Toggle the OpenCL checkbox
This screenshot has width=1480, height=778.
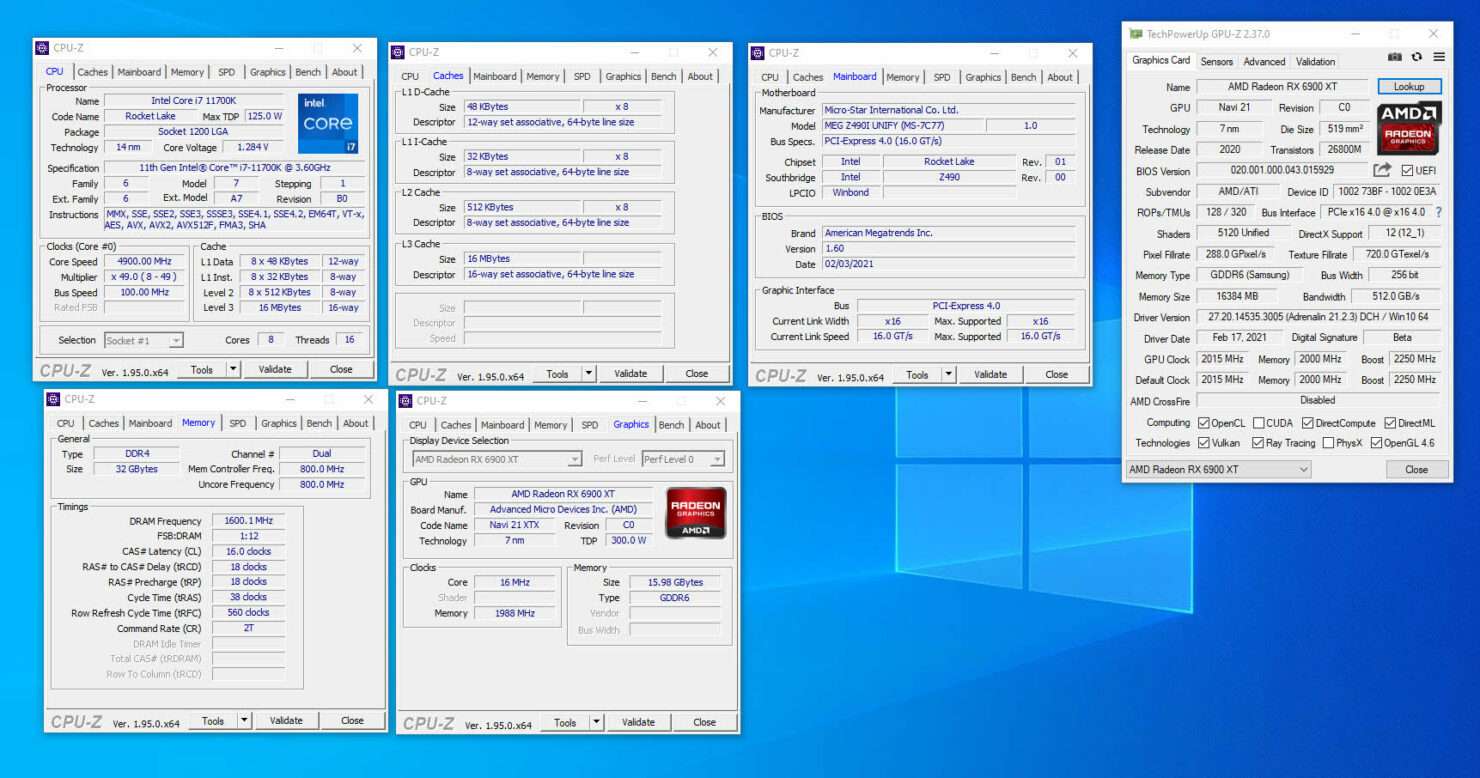(1204, 423)
